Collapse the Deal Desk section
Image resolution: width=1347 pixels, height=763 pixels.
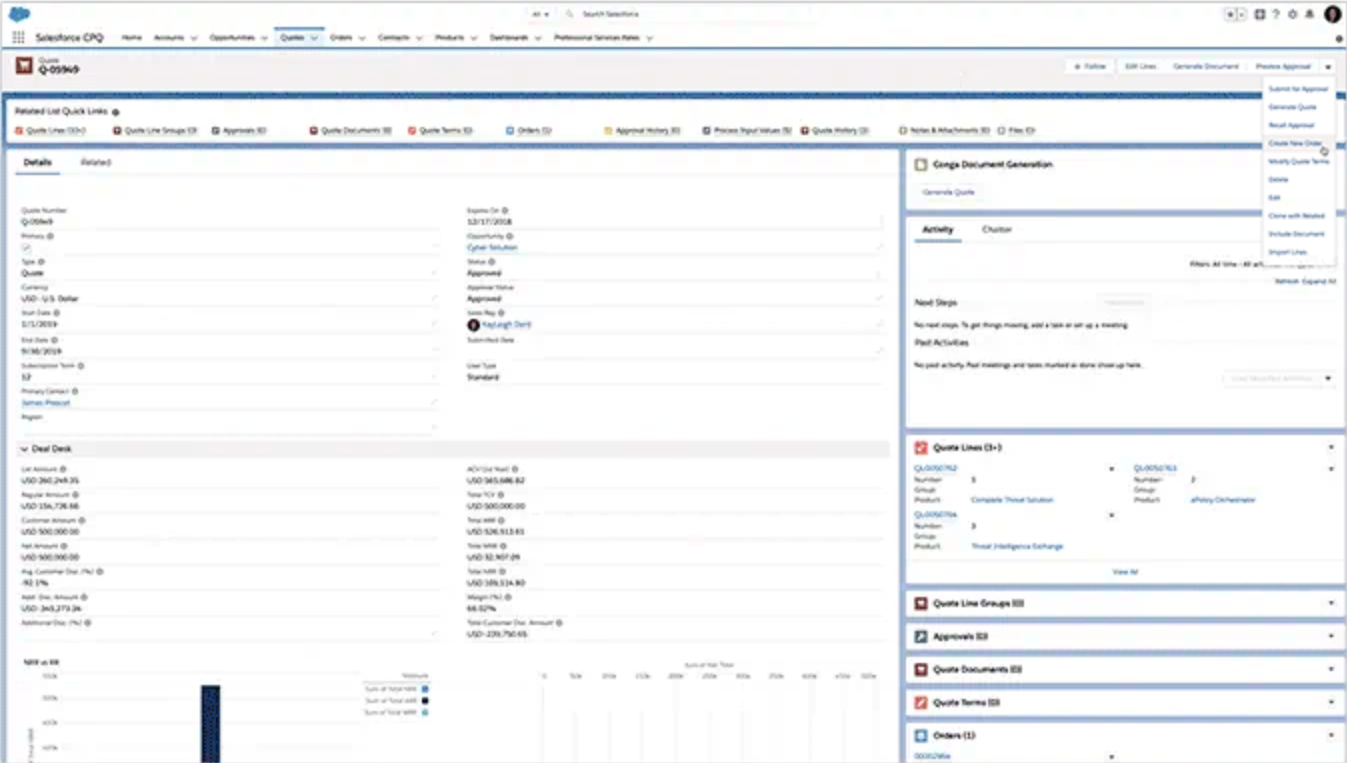[x=25, y=449]
